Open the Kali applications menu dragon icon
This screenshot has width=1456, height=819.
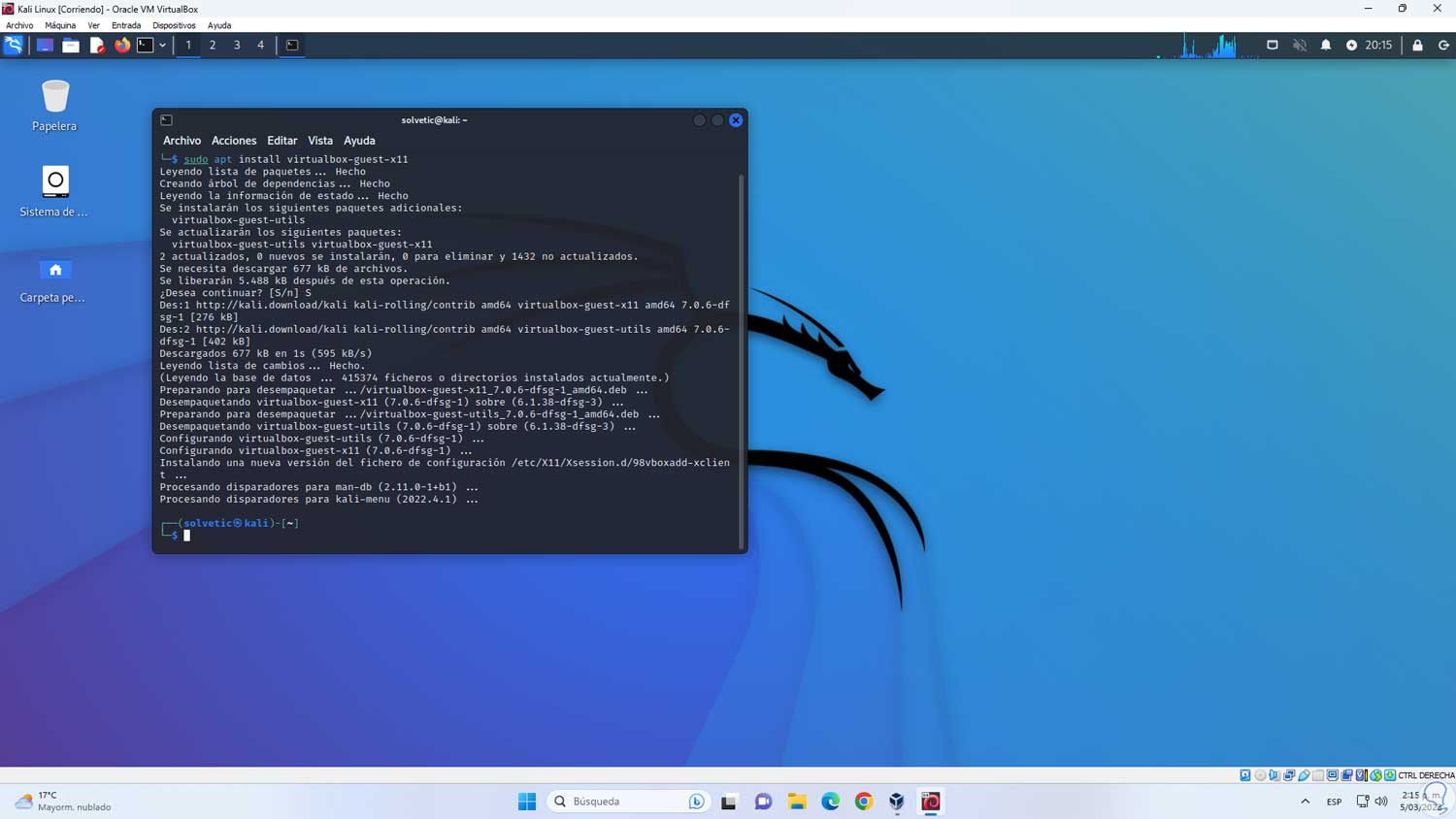pyautogui.click(x=14, y=45)
